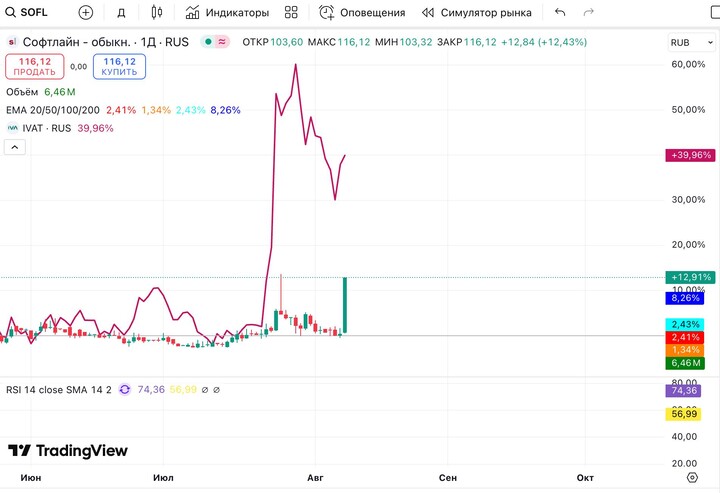This screenshot has width=720, height=493.
Task: Start the Симулятор рынка replay
Action: 477,12
